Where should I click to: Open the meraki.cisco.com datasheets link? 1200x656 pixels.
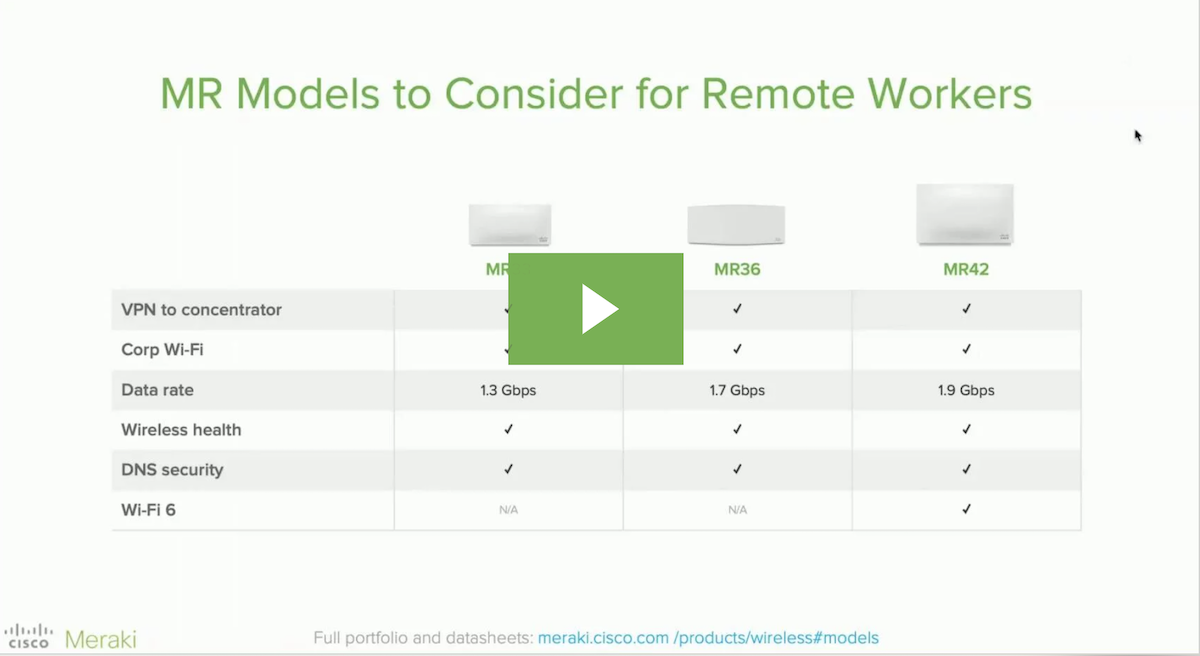tap(708, 638)
